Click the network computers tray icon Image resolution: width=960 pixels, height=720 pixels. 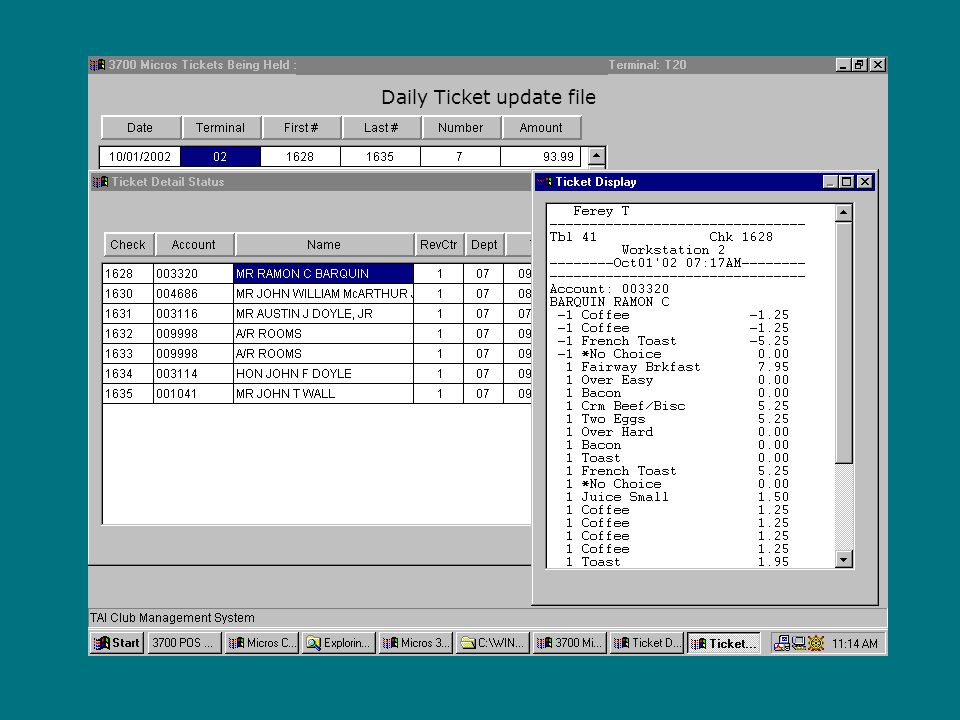pos(781,643)
